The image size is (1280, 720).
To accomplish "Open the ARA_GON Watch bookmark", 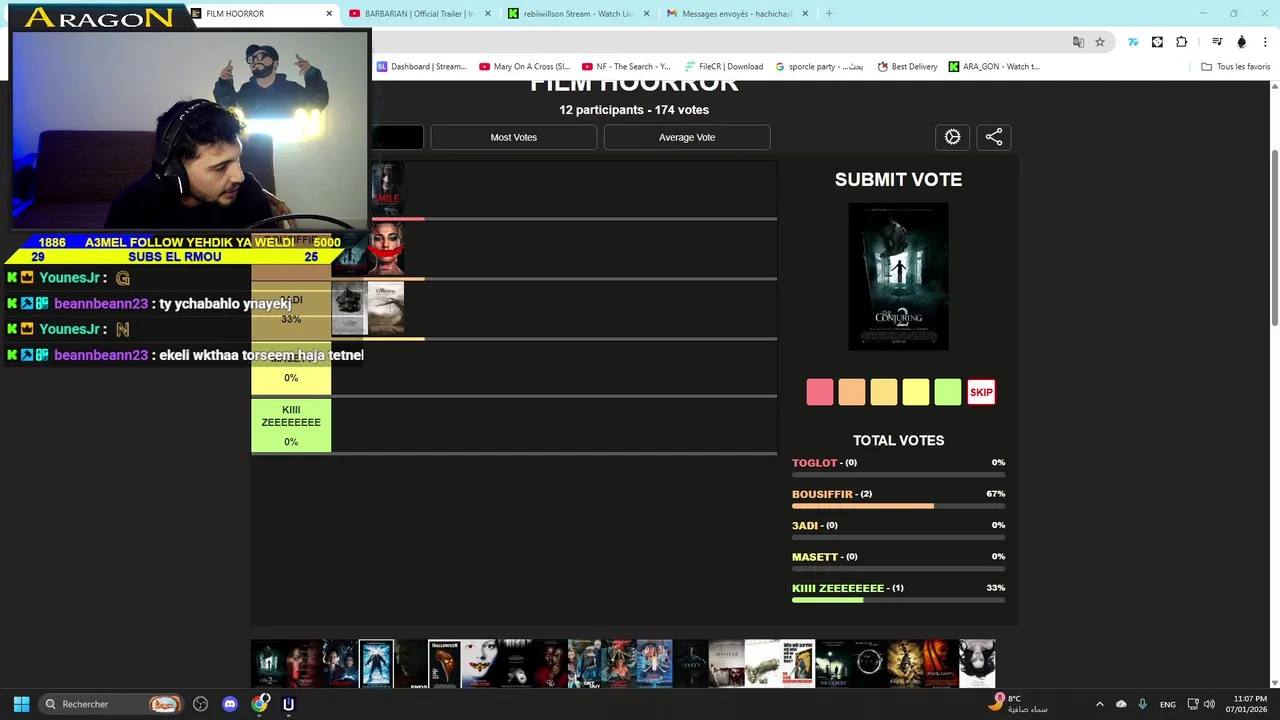I will [995, 67].
